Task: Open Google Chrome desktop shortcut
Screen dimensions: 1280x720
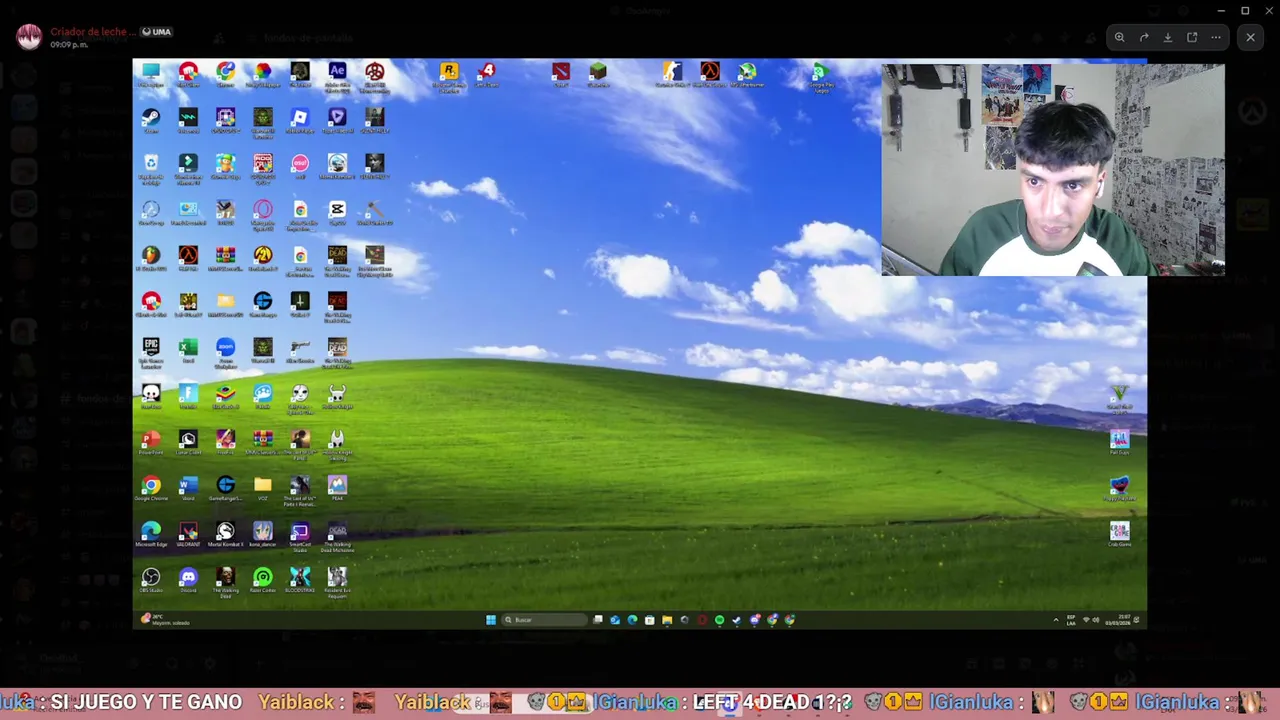Action: [x=151, y=486]
